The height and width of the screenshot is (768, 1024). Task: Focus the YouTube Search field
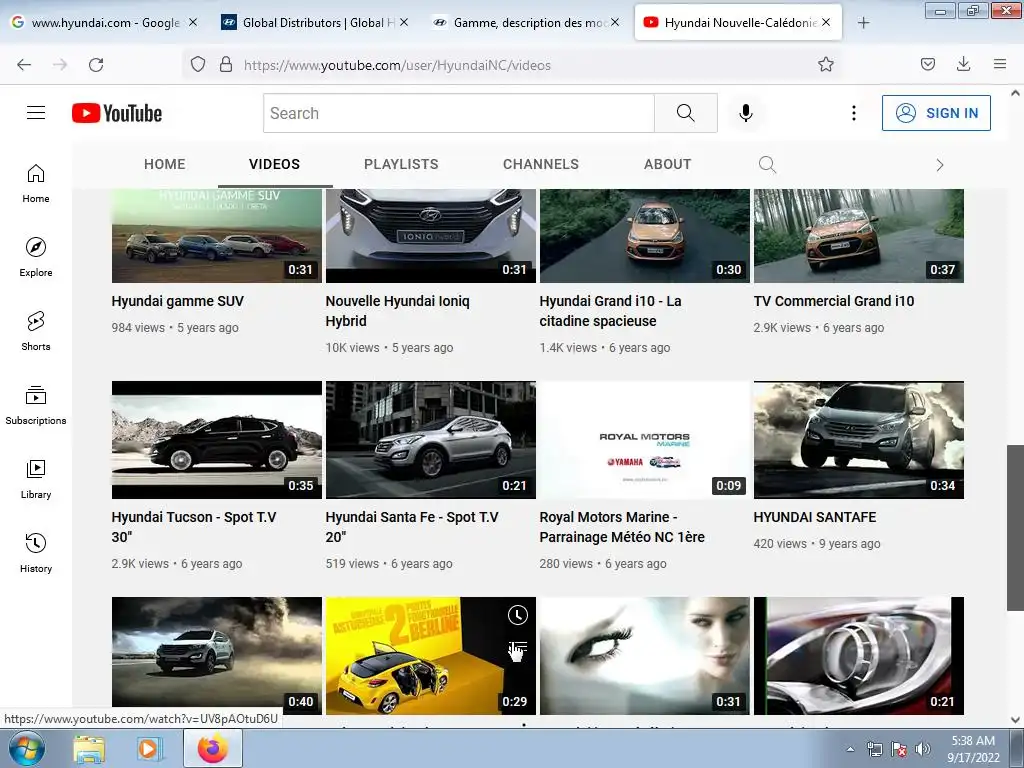click(459, 113)
